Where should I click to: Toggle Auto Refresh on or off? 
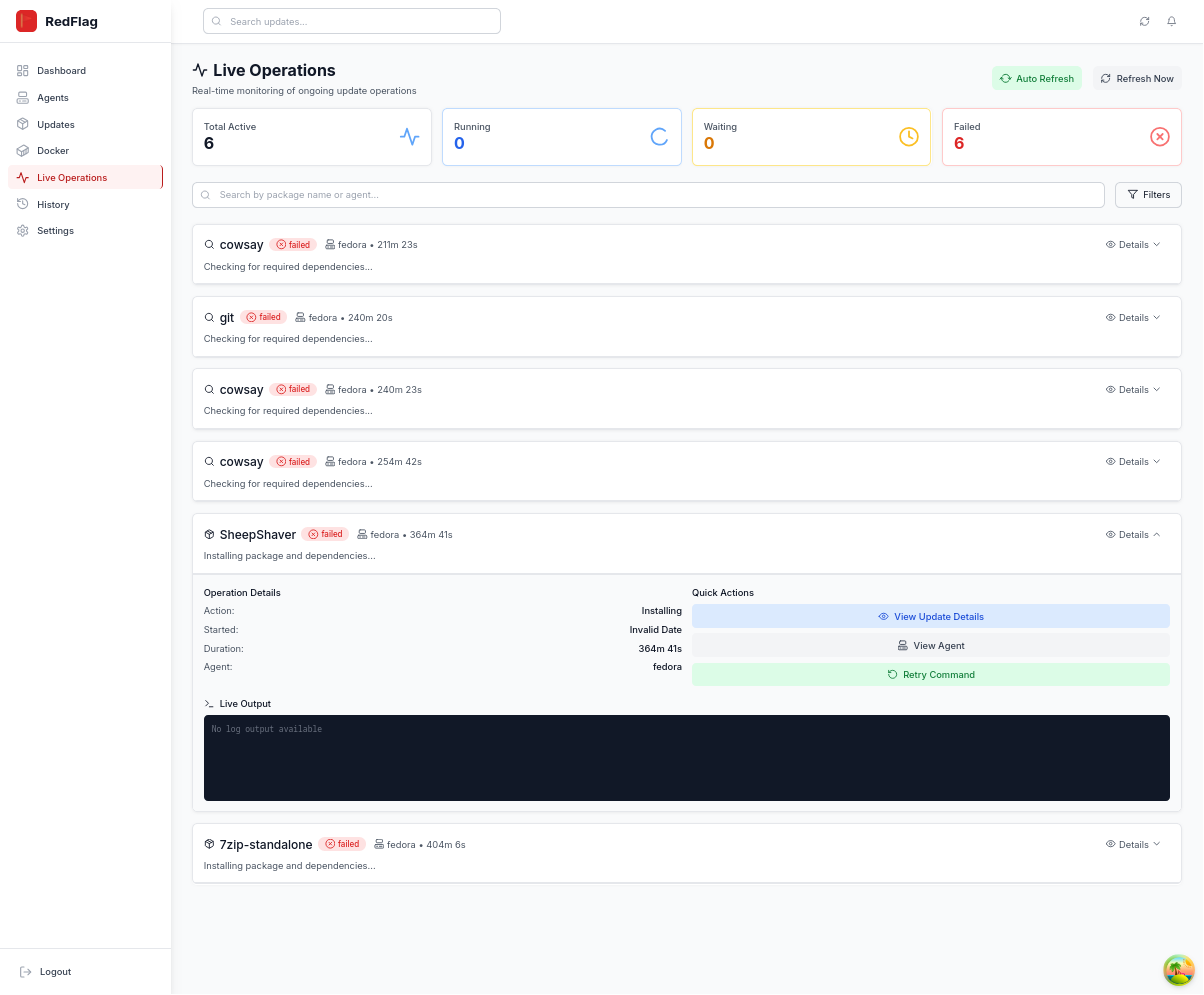1037,78
